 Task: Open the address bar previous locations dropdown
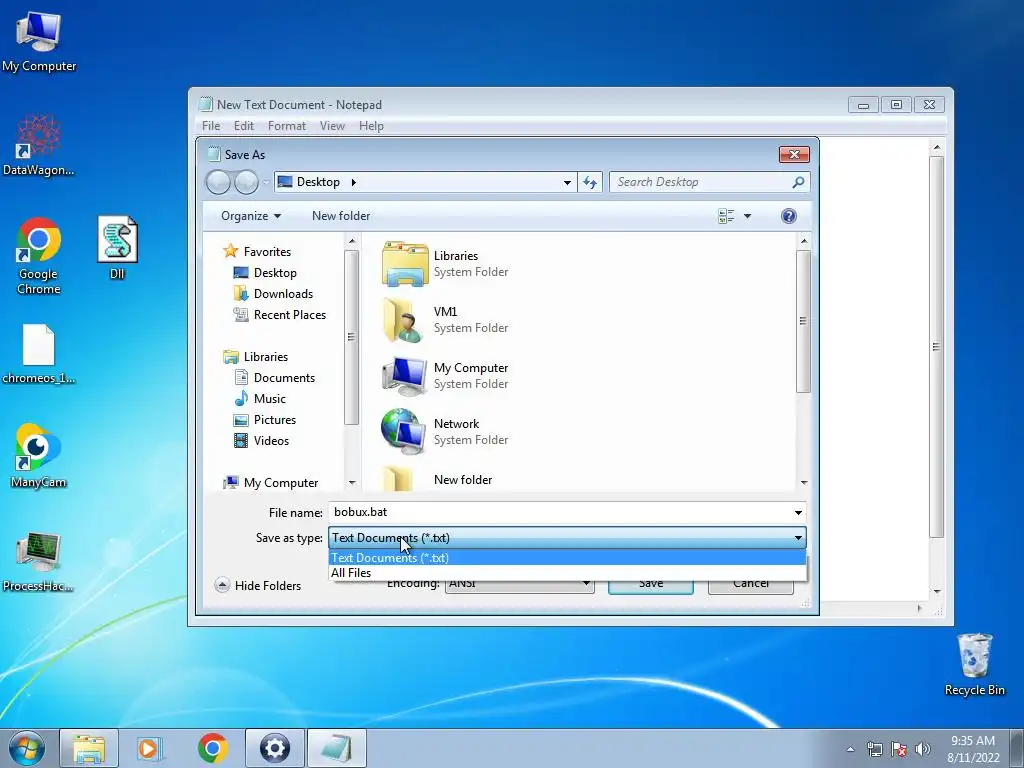pos(567,182)
